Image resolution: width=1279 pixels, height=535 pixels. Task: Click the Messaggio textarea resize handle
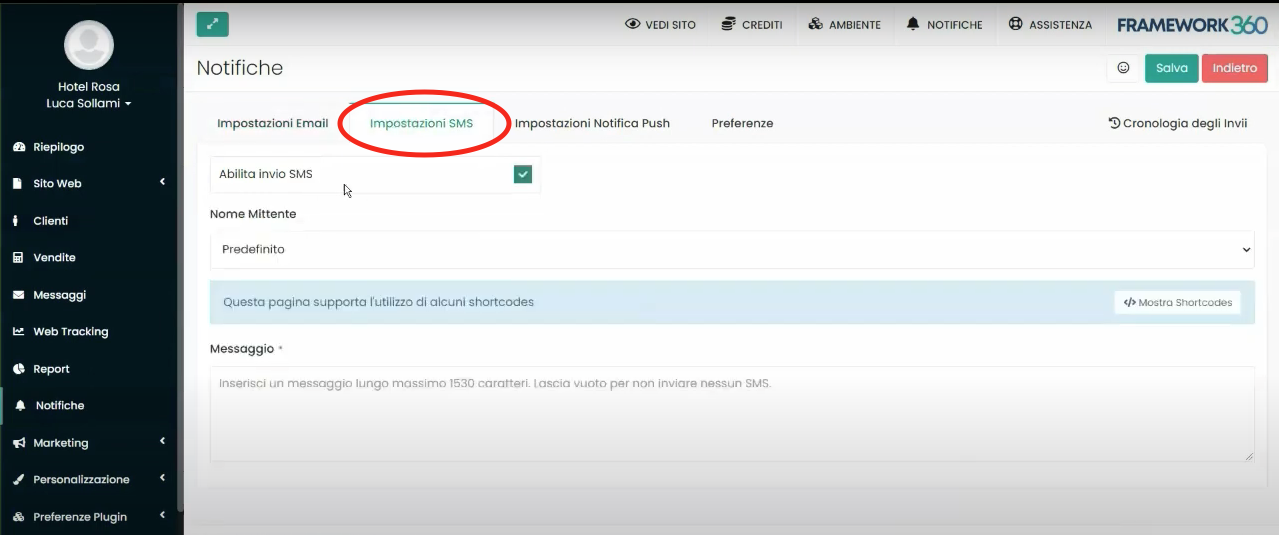1248,455
